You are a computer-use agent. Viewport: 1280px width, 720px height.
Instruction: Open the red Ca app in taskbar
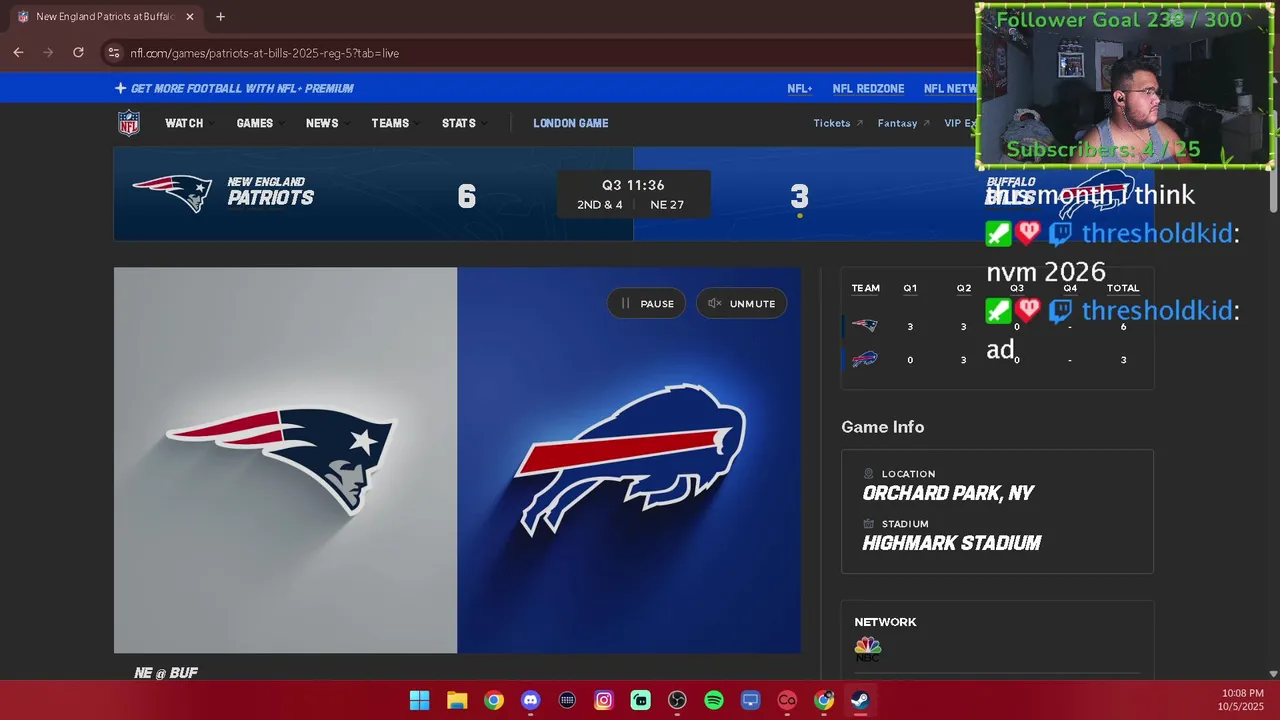point(787,700)
